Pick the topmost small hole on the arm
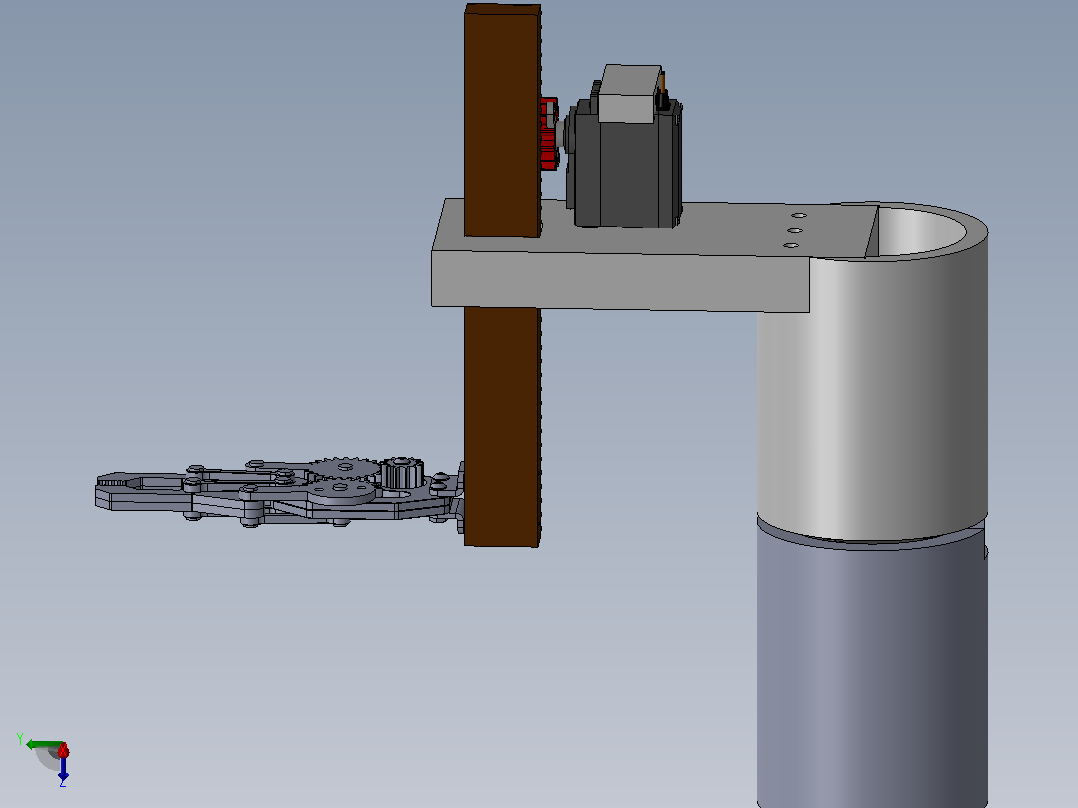The image size is (1078, 808). [x=799, y=215]
